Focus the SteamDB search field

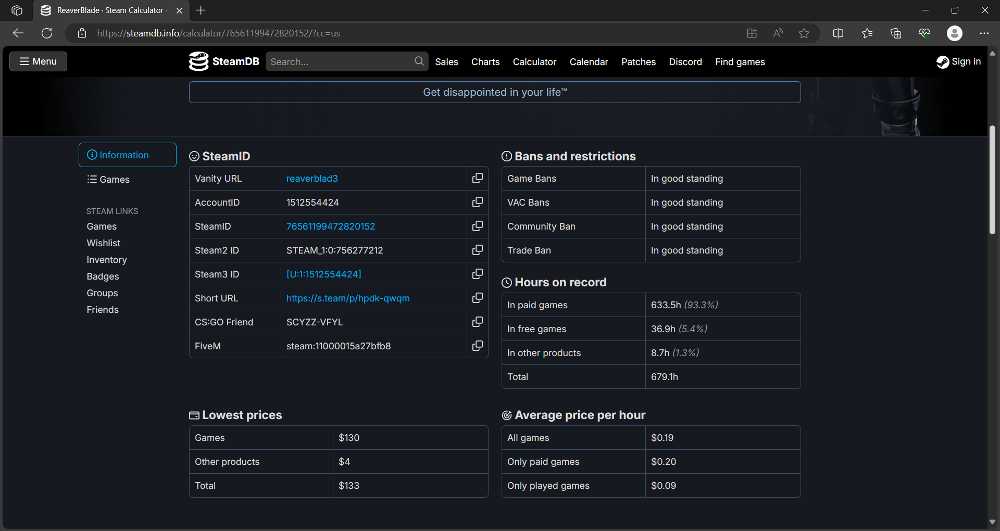click(x=340, y=61)
